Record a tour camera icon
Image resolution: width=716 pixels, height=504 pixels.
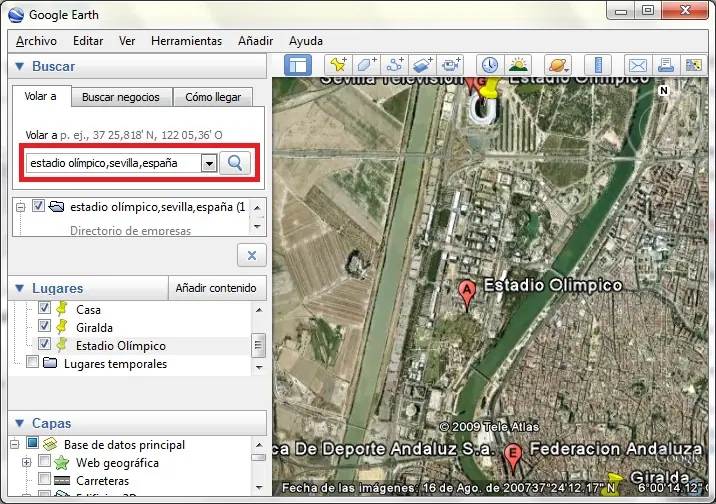(x=451, y=65)
